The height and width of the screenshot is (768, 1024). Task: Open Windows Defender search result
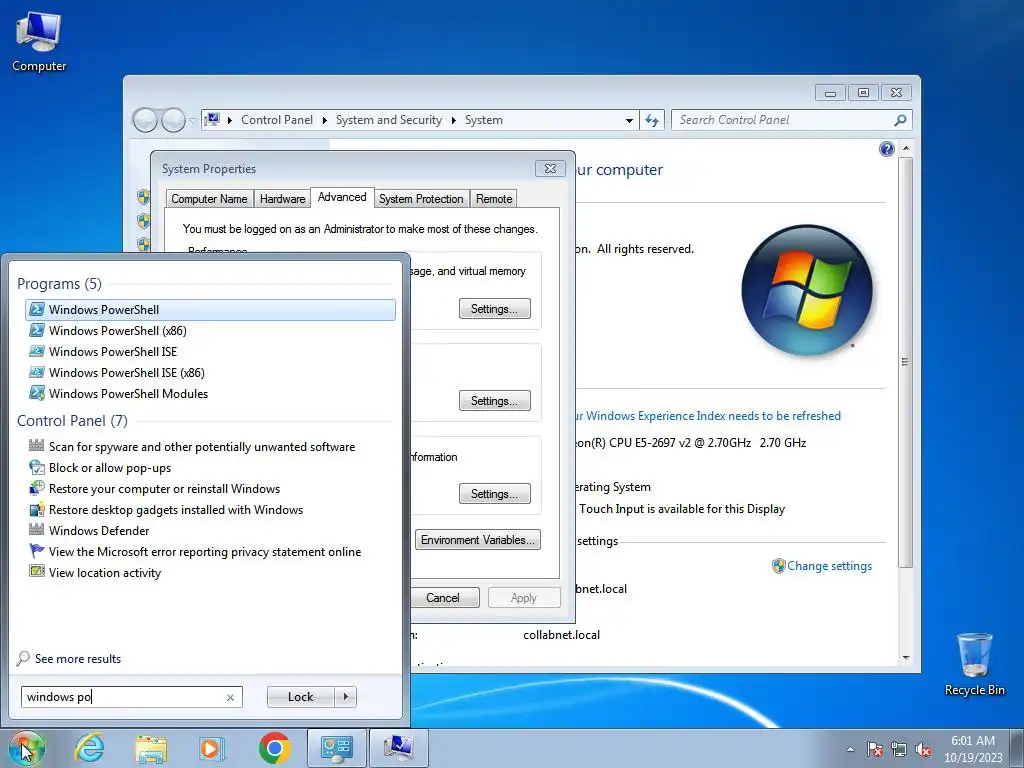210,530
